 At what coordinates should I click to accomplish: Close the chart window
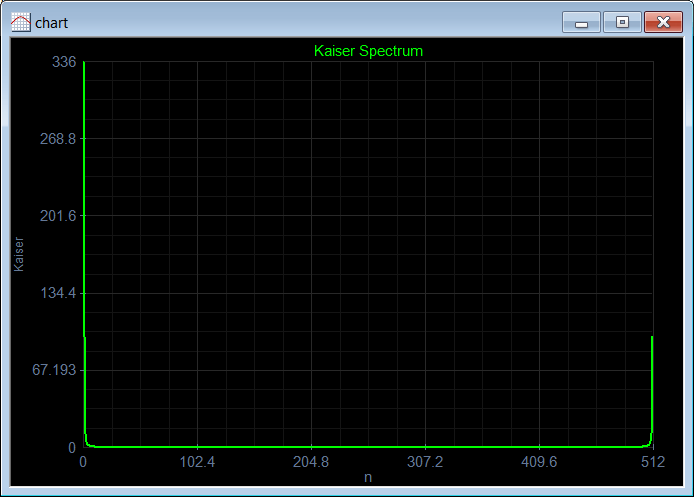pyautogui.click(x=663, y=22)
